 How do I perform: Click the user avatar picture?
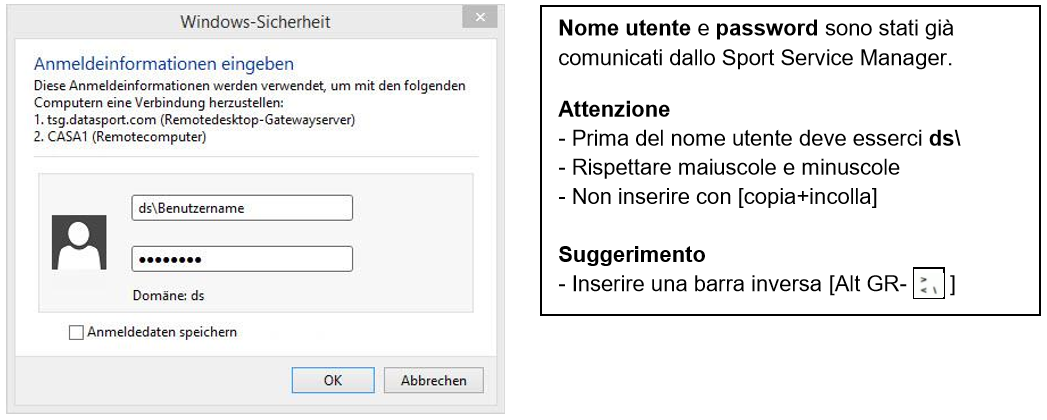79,243
